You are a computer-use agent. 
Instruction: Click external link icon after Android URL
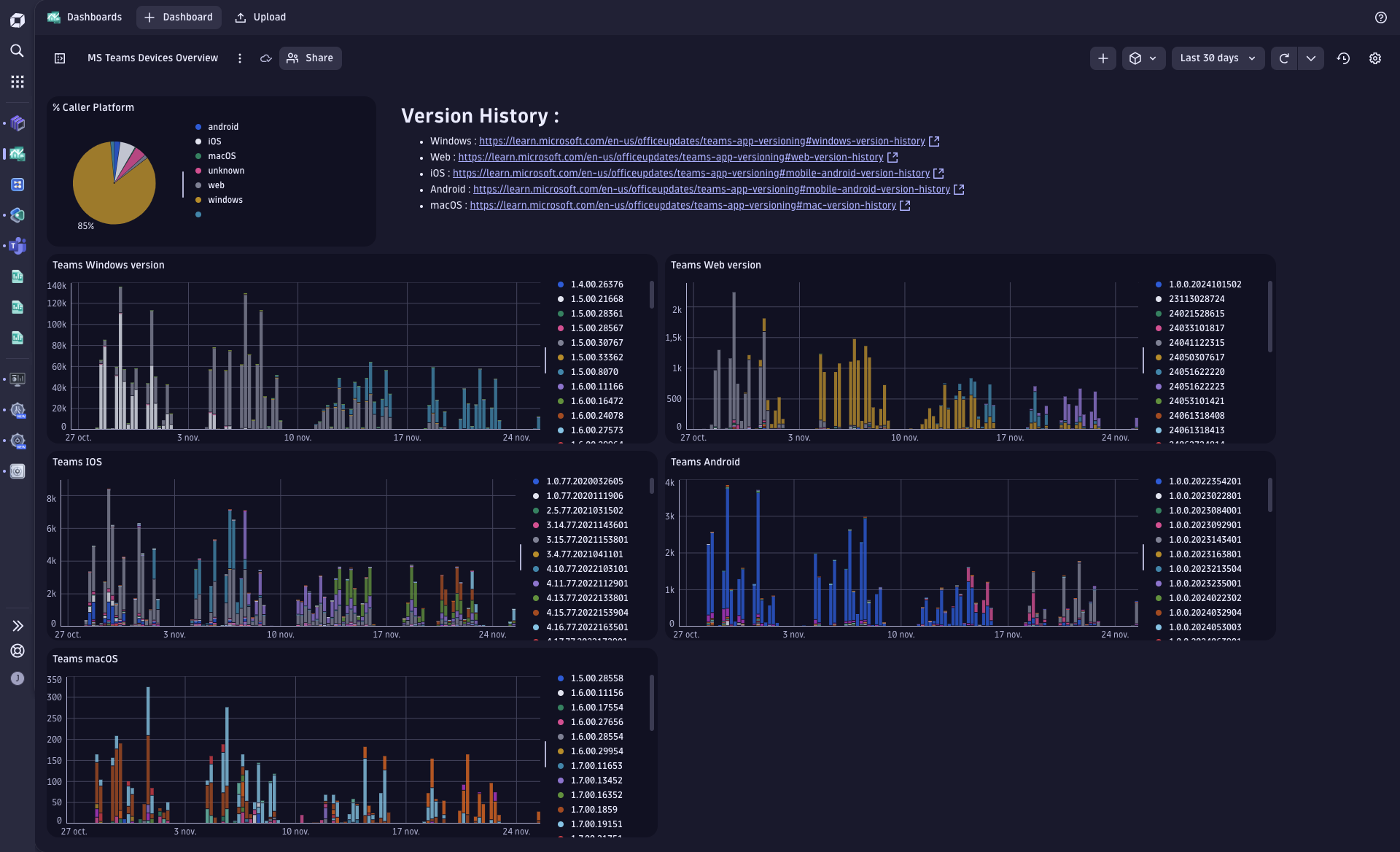point(959,190)
